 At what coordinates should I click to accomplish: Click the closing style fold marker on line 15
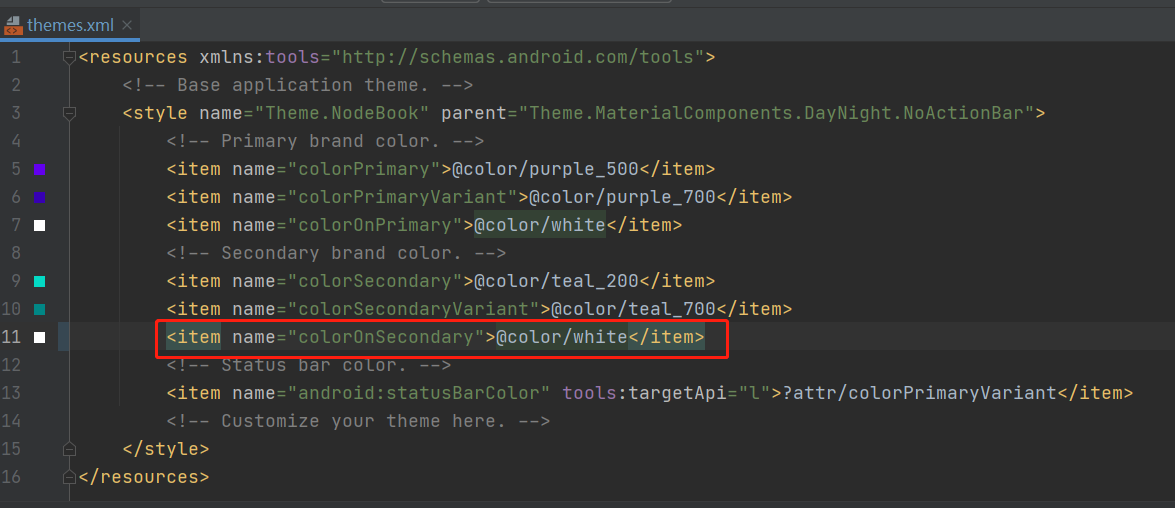point(70,449)
